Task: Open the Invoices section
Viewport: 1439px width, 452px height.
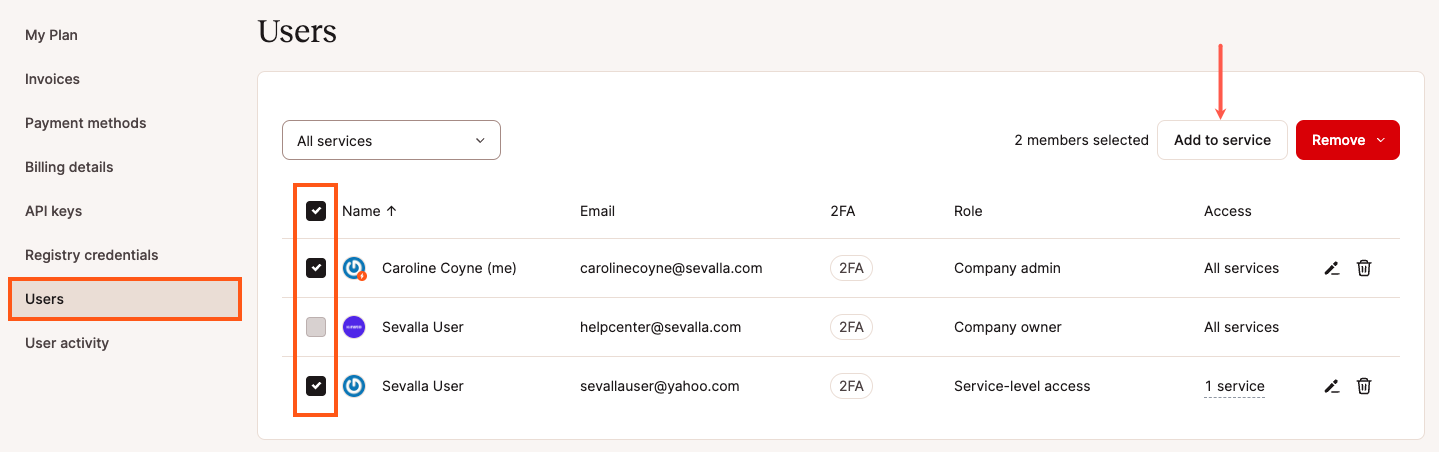Action: pos(52,79)
